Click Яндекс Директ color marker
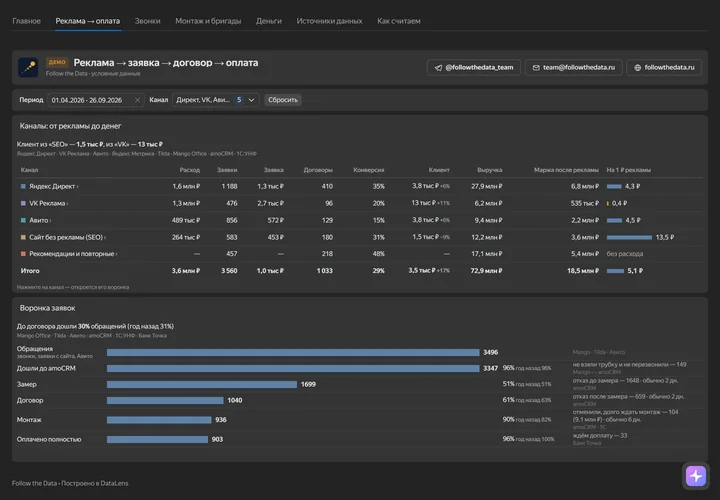Viewport: 720px width, 500px height. click(x=23, y=186)
